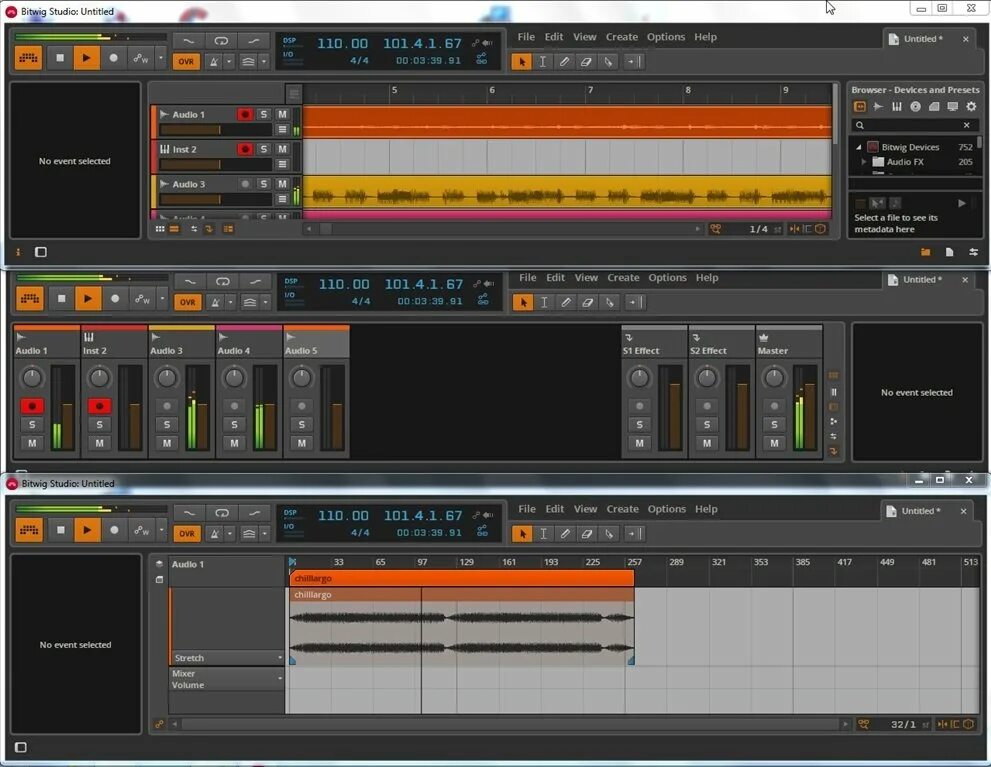The image size is (991, 767).
Task: Select the Knife tool in top window
Action: (608, 61)
